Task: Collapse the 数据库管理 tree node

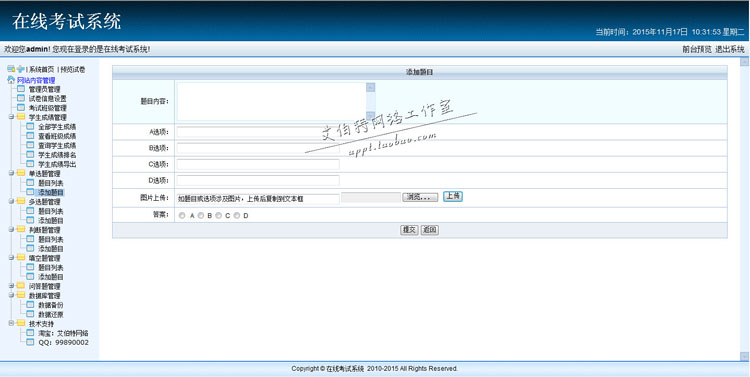Action: (11, 296)
